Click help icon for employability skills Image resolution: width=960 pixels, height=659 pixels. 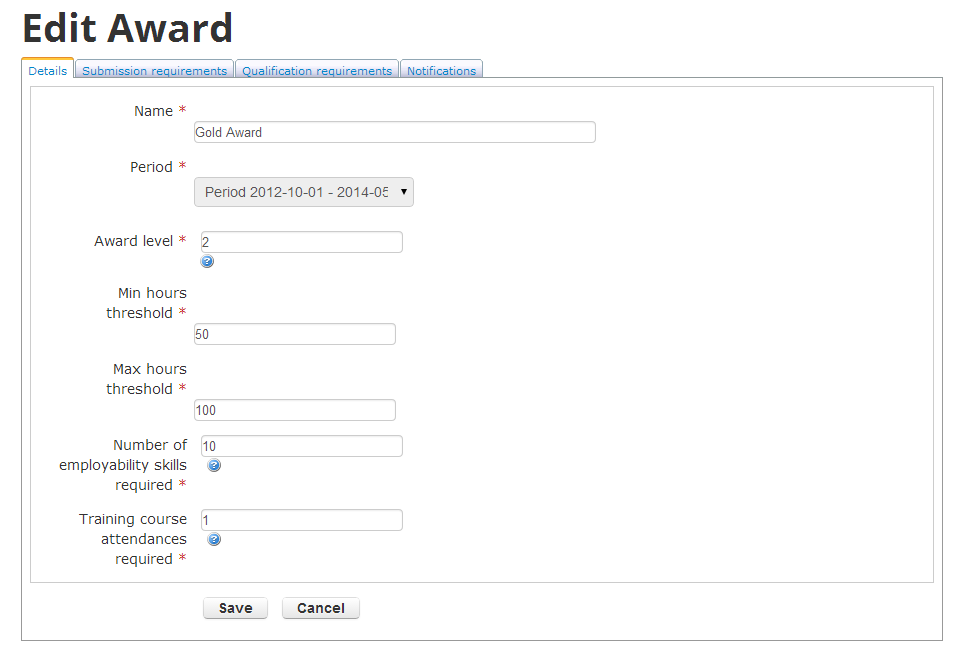click(214, 465)
